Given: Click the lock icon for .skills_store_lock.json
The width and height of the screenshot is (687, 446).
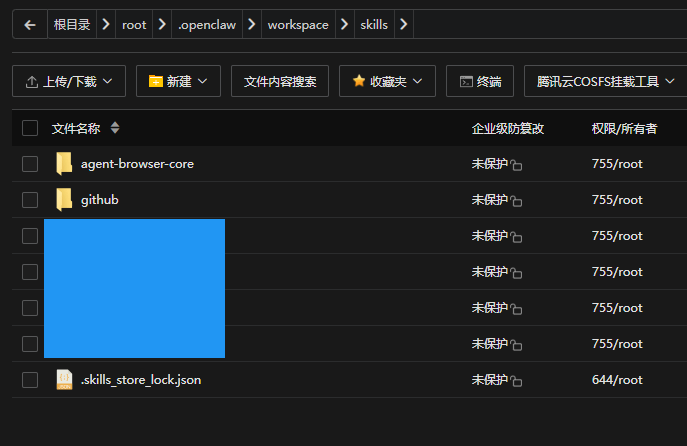Looking at the screenshot, I should tap(517, 380).
